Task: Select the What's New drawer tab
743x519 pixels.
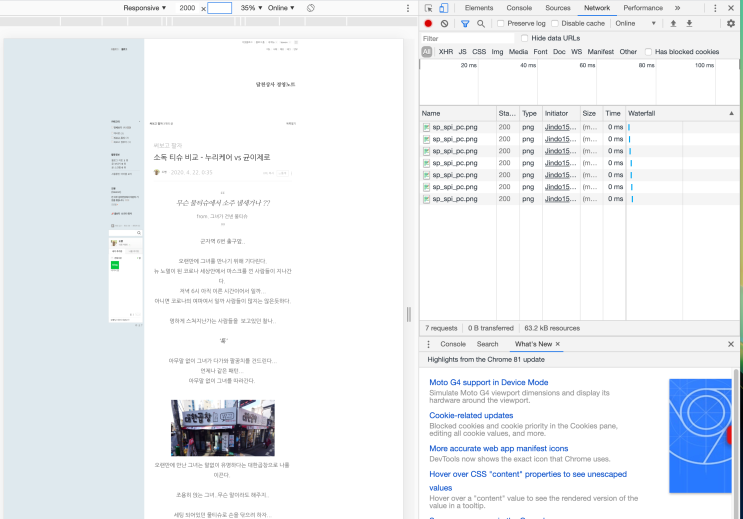Action: [x=533, y=344]
